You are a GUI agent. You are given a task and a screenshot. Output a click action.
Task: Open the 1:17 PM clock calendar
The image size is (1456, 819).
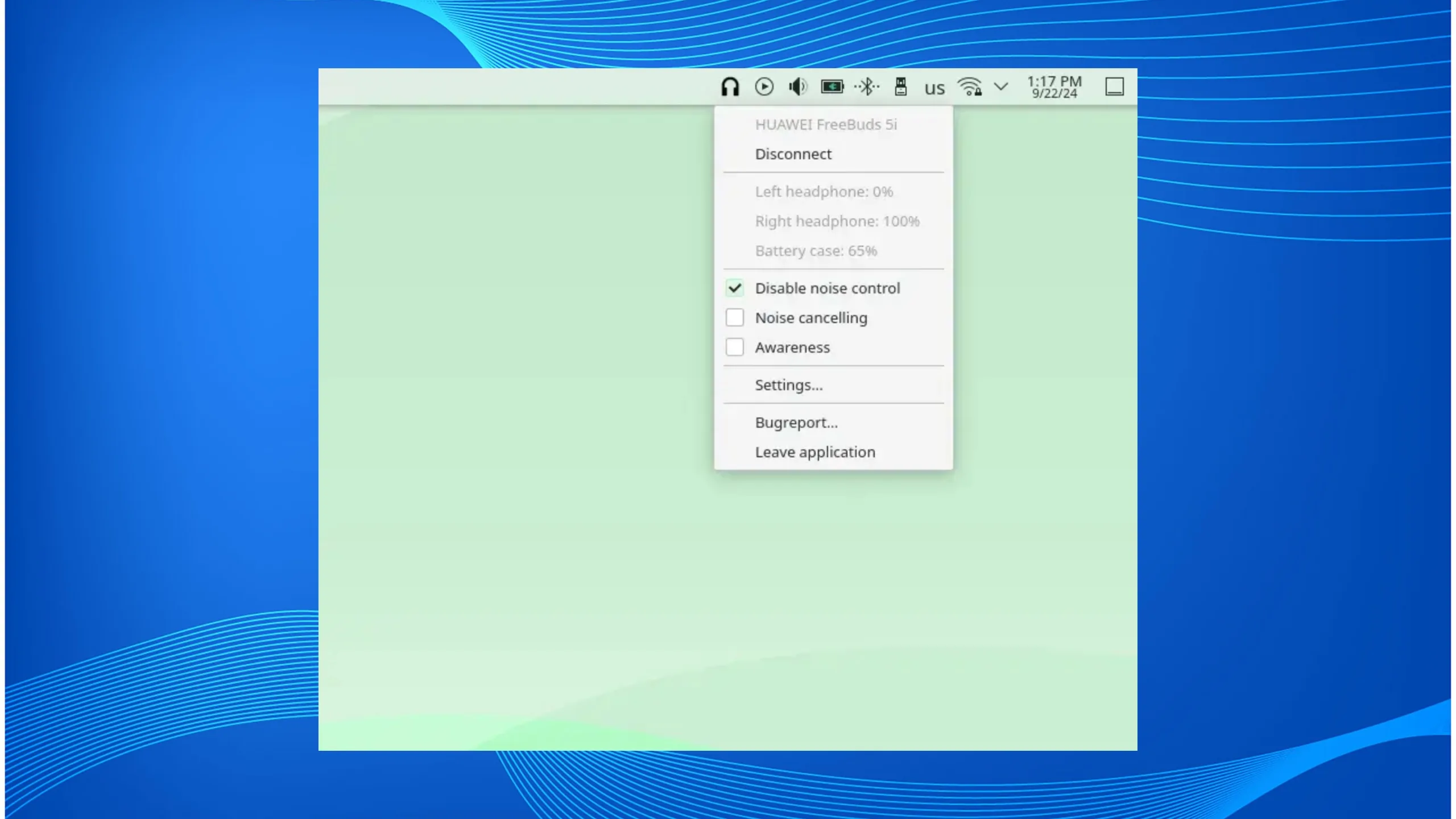coord(1054,87)
